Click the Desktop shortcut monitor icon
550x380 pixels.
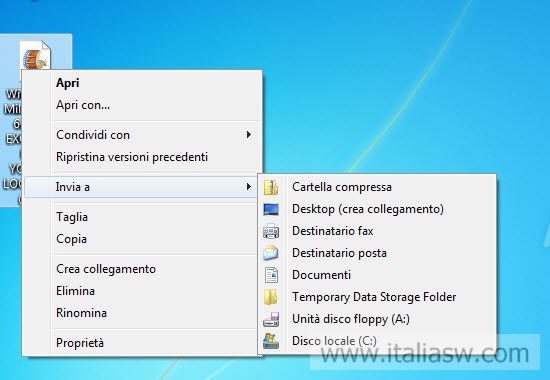[271, 209]
